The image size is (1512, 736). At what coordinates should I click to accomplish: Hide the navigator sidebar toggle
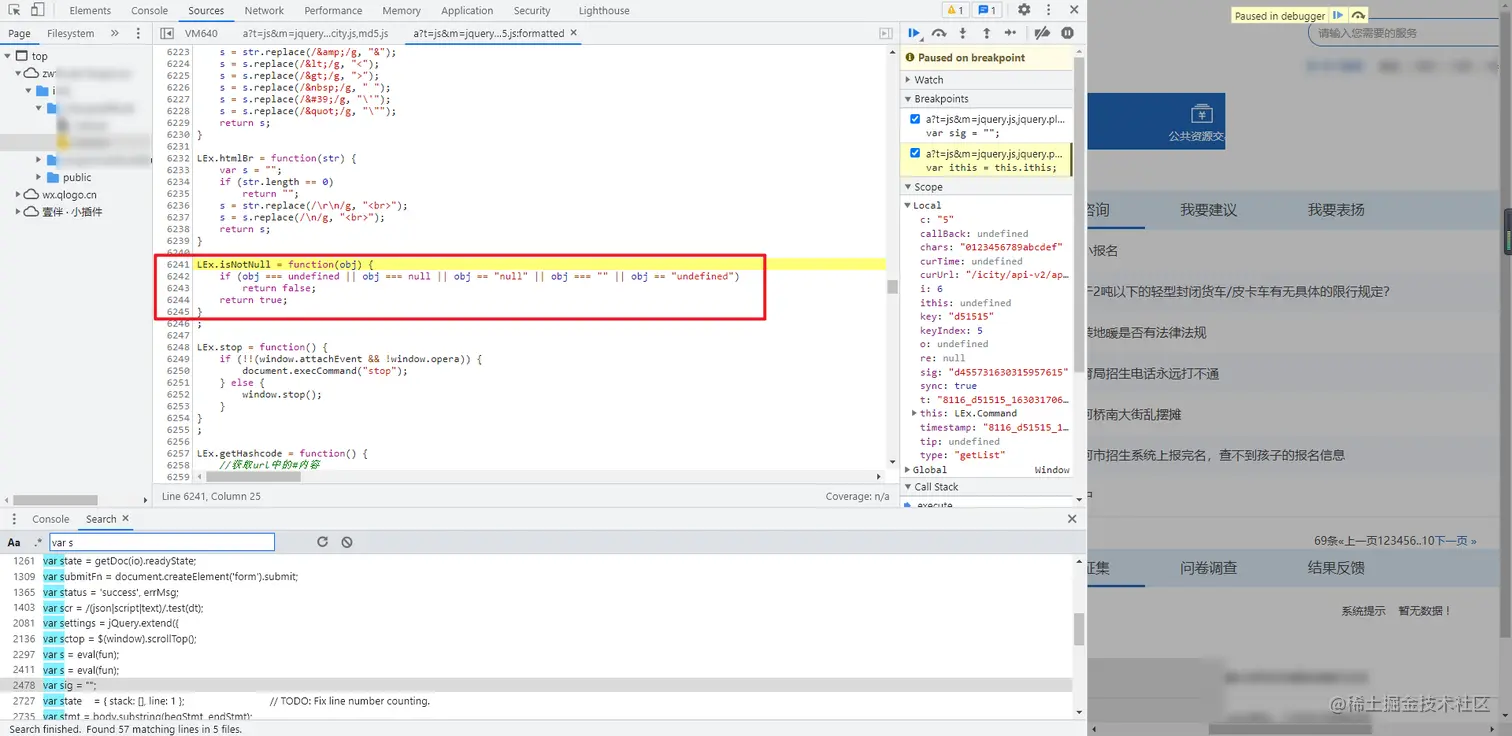pos(166,33)
